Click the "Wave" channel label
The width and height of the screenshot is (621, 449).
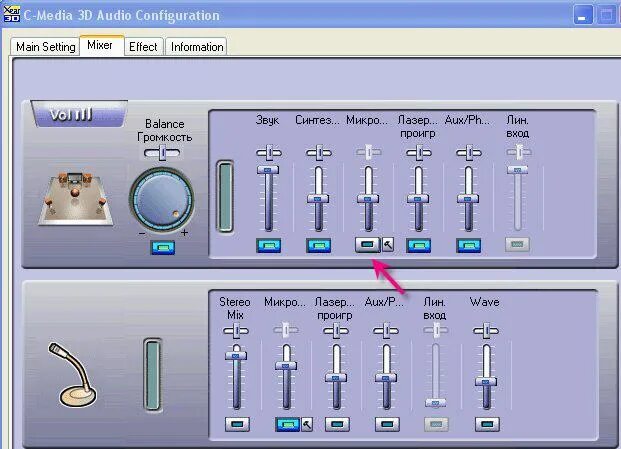click(484, 302)
